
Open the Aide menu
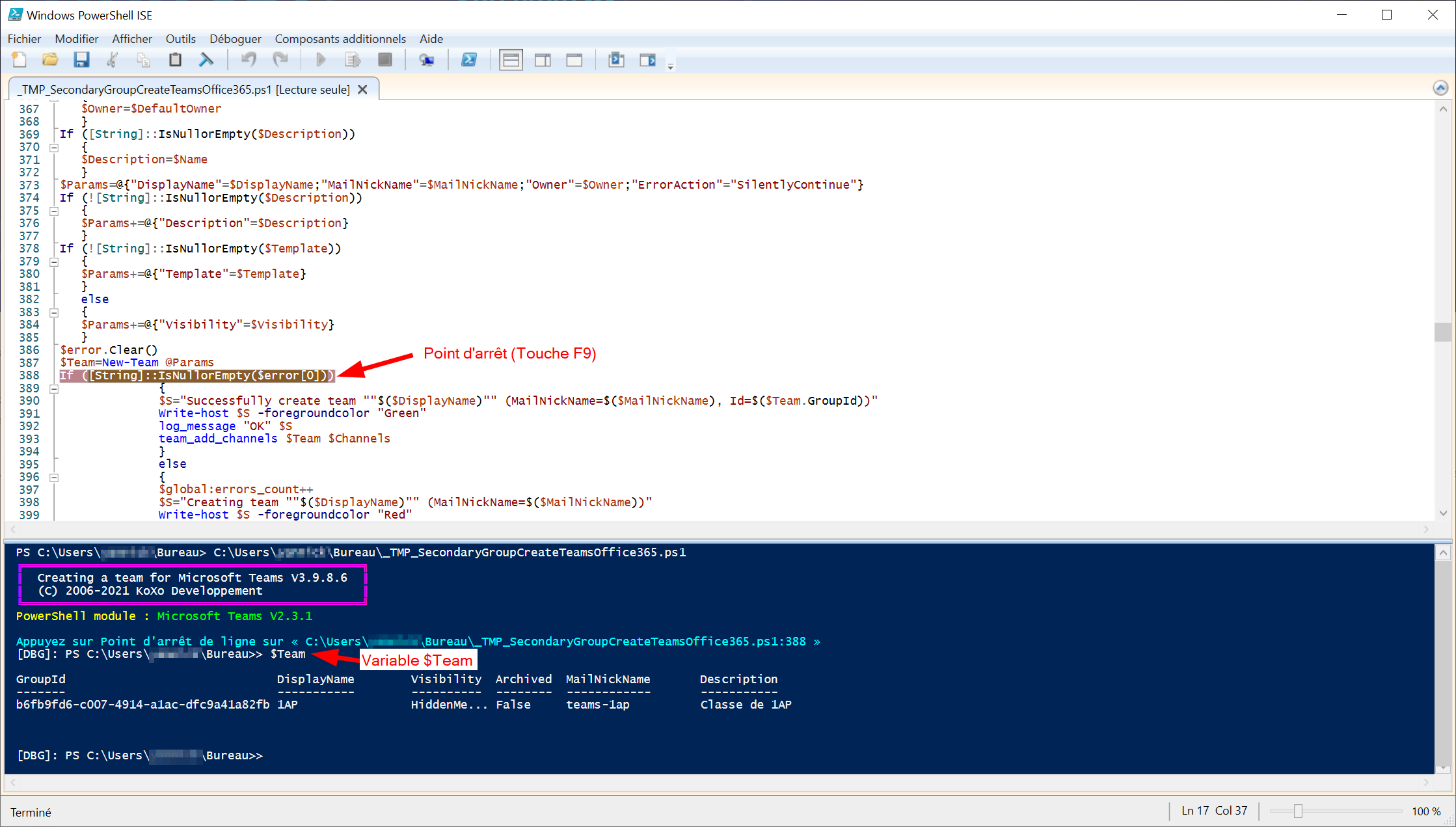431,38
